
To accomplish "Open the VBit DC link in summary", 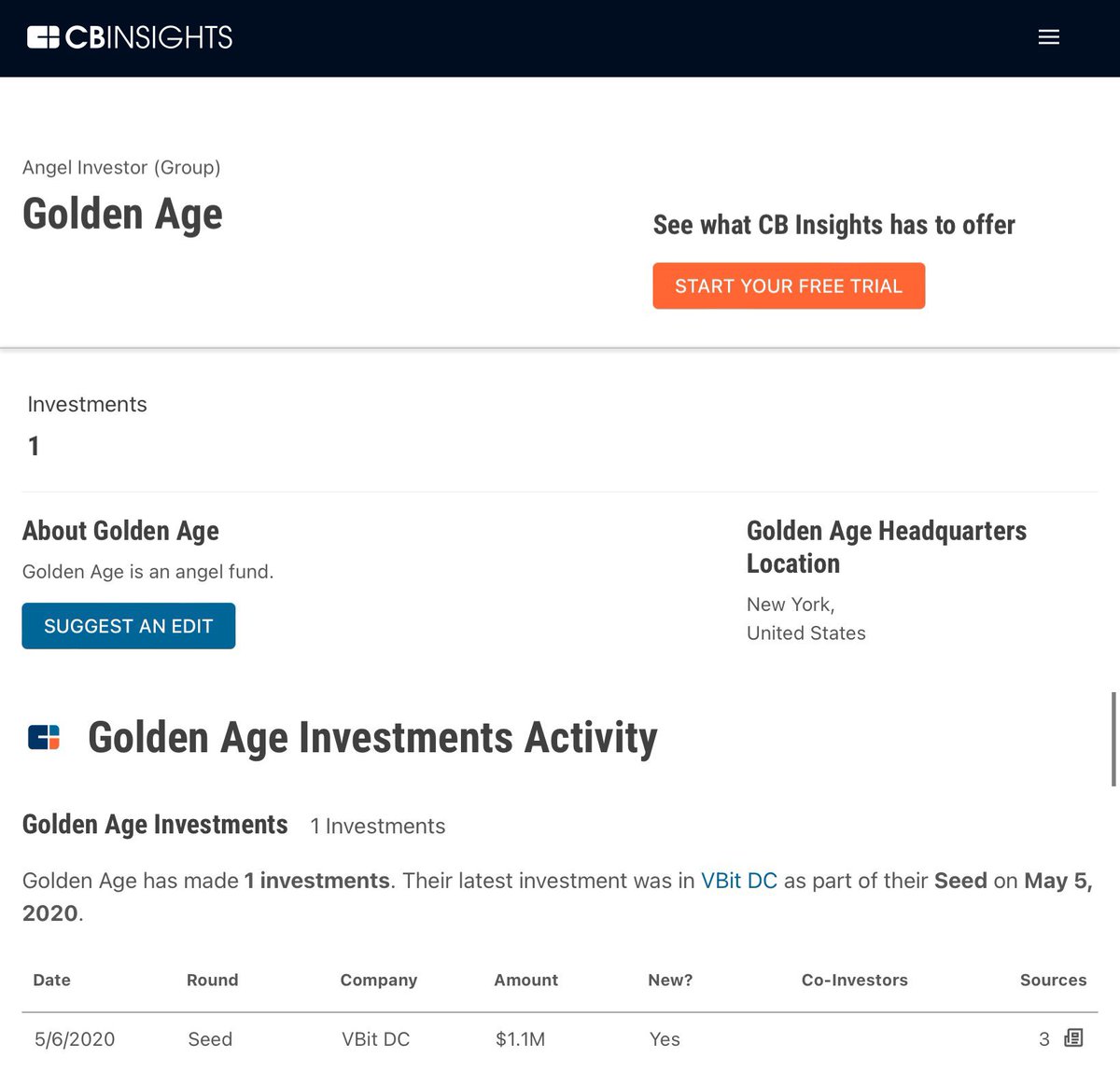I will (x=739, y=881).
